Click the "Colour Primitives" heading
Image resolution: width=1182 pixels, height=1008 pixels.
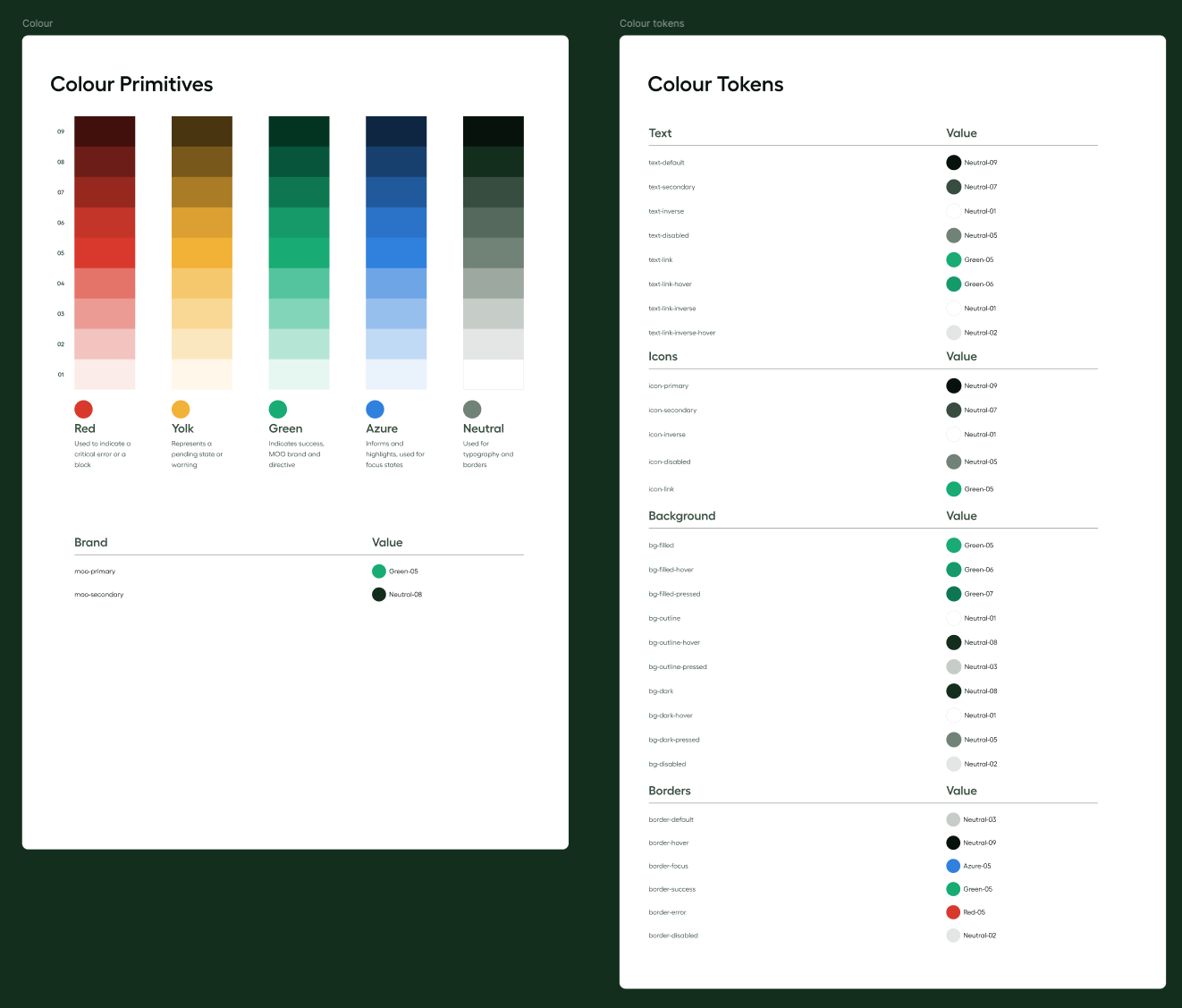[131, 84]
